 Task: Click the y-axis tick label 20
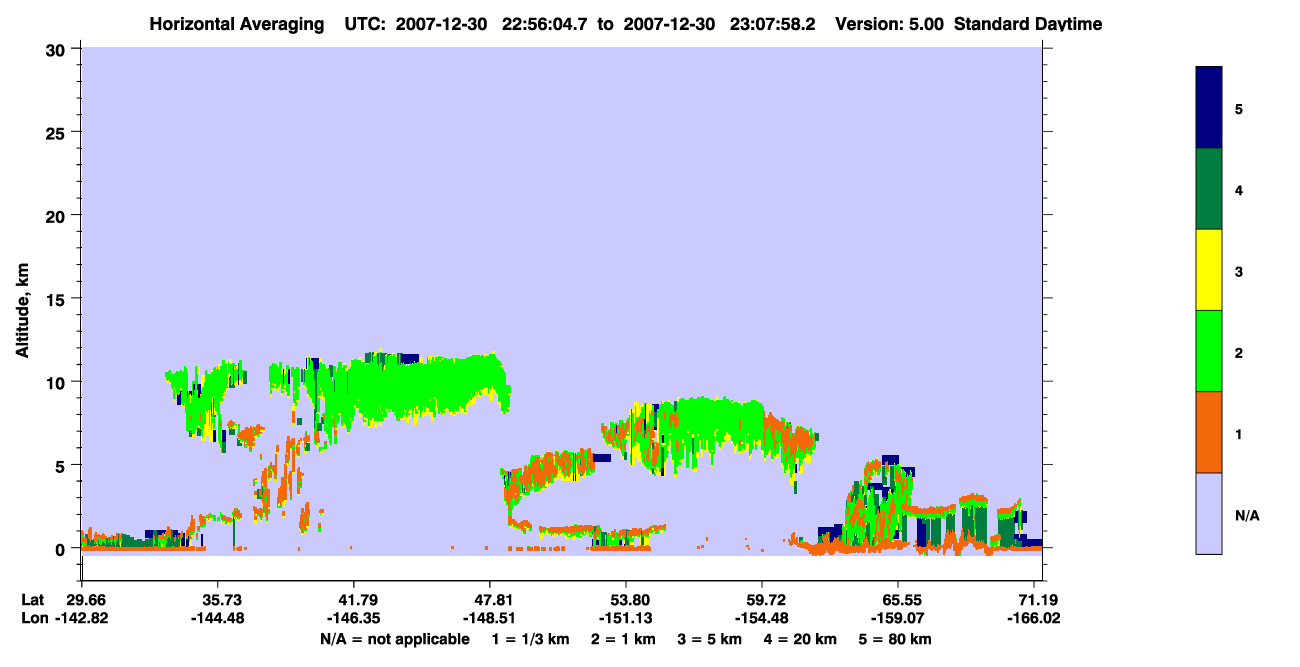58,215
